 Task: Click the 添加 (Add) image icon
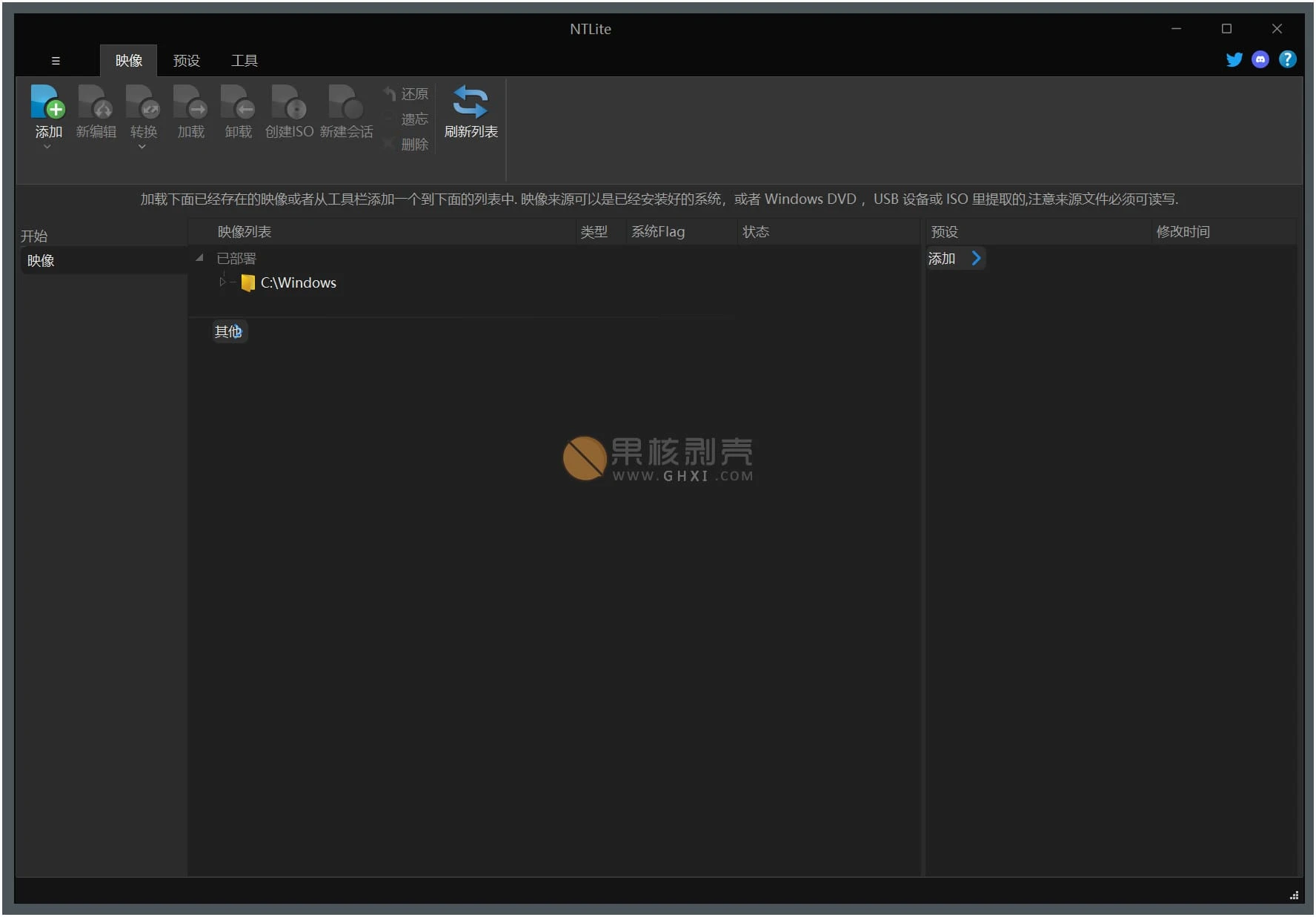pos(48,102)
